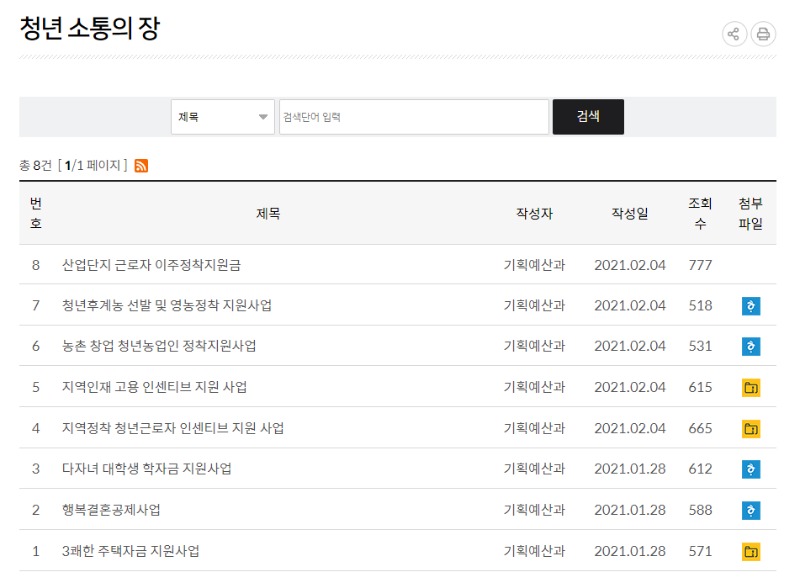Open attachment folder icon for post 5
Viewport: 800px width, 582px height.
pyautogui.click(x=751, y=388)
